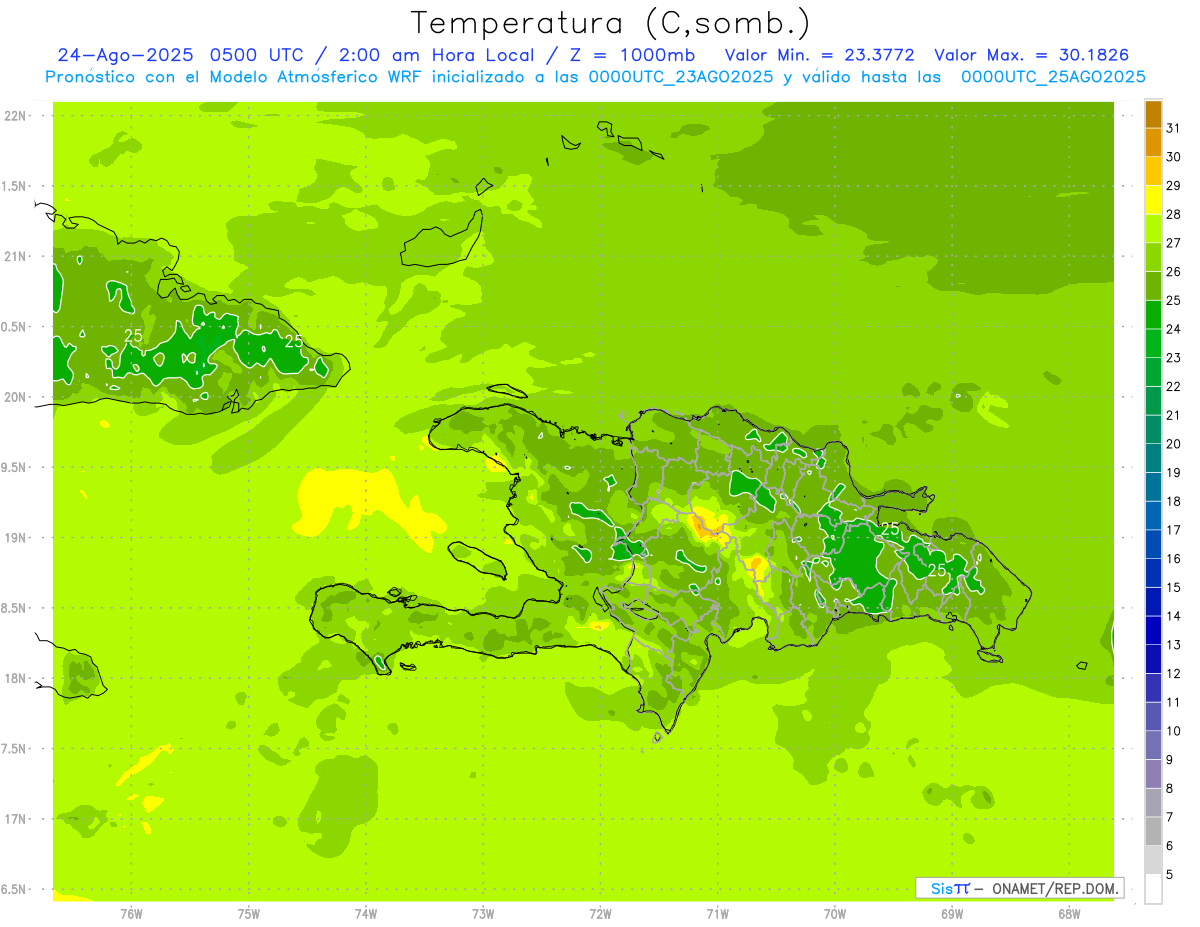Click the '0000UTC_25AGO2025' validity text
The height and width of the screenshot is (927, 1200).
(1053, 77)
